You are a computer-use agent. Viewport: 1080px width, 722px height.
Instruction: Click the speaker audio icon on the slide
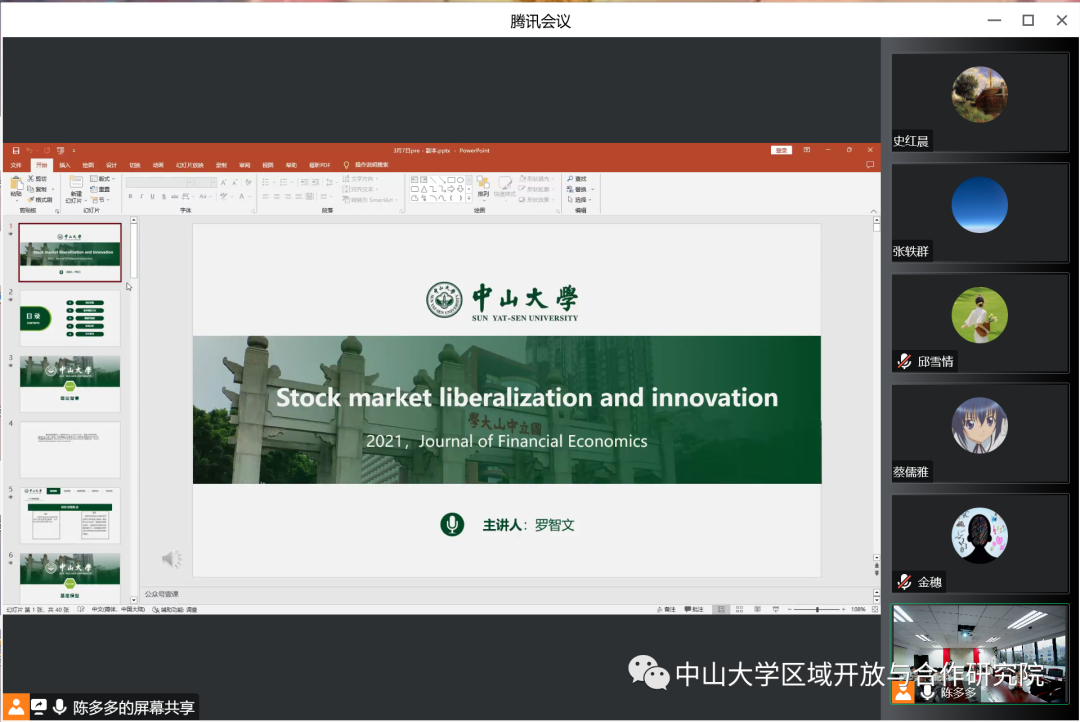pyautogui.click(x=172, y=559)
